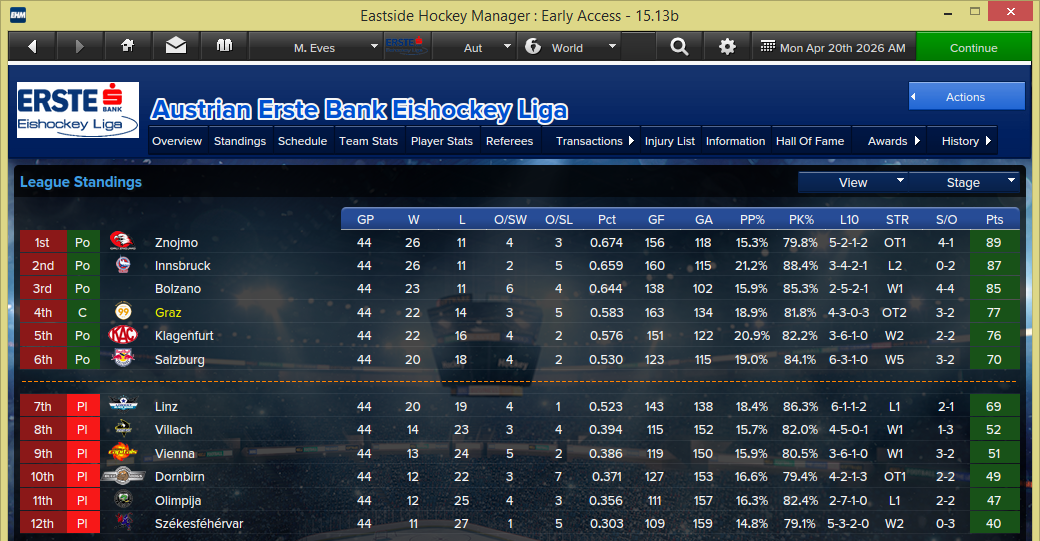Go forward with the right arrow button
1040x541 pixels.
coord(80,47)
